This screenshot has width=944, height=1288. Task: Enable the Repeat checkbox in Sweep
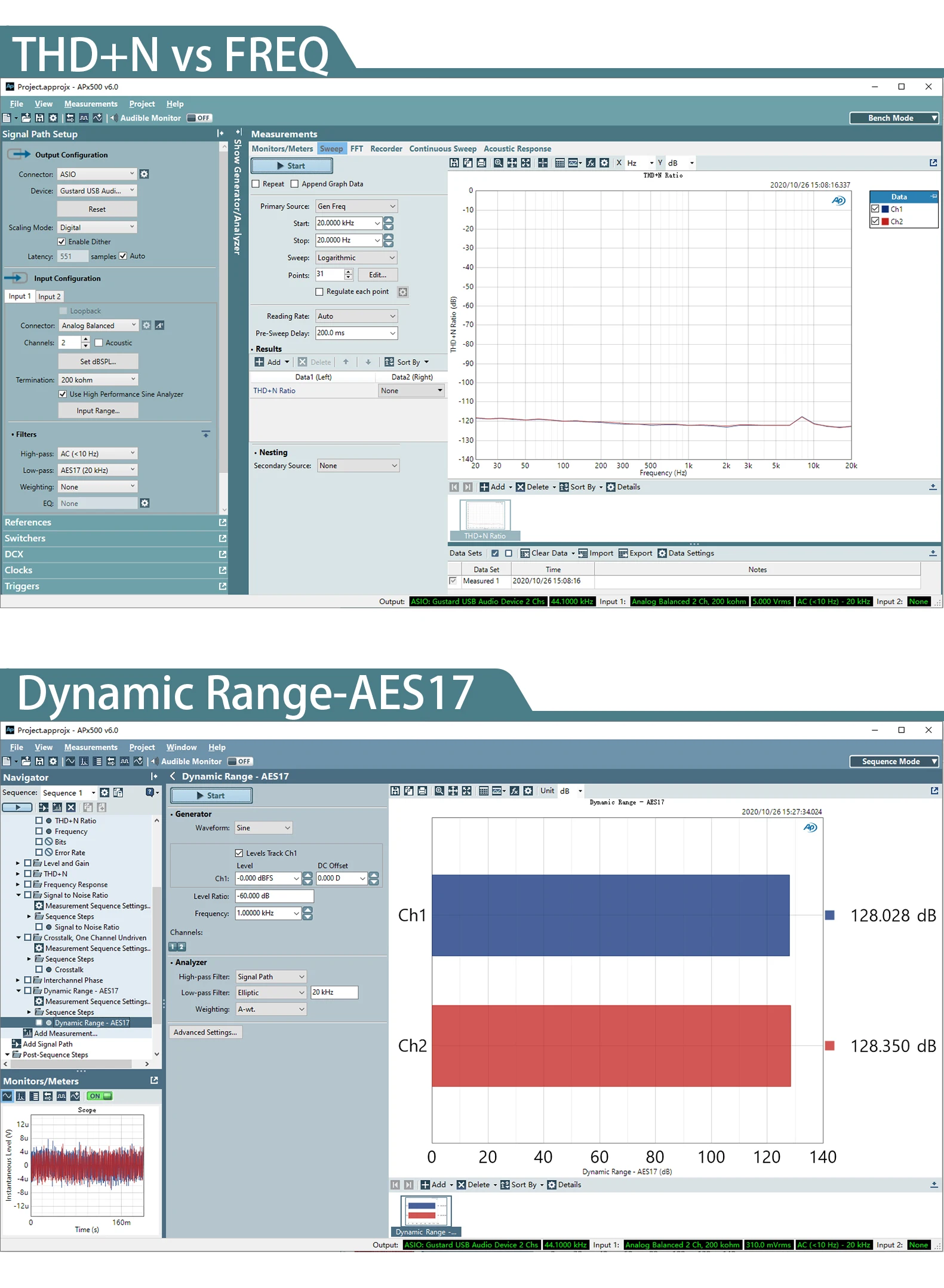click(x=256, y=184)
